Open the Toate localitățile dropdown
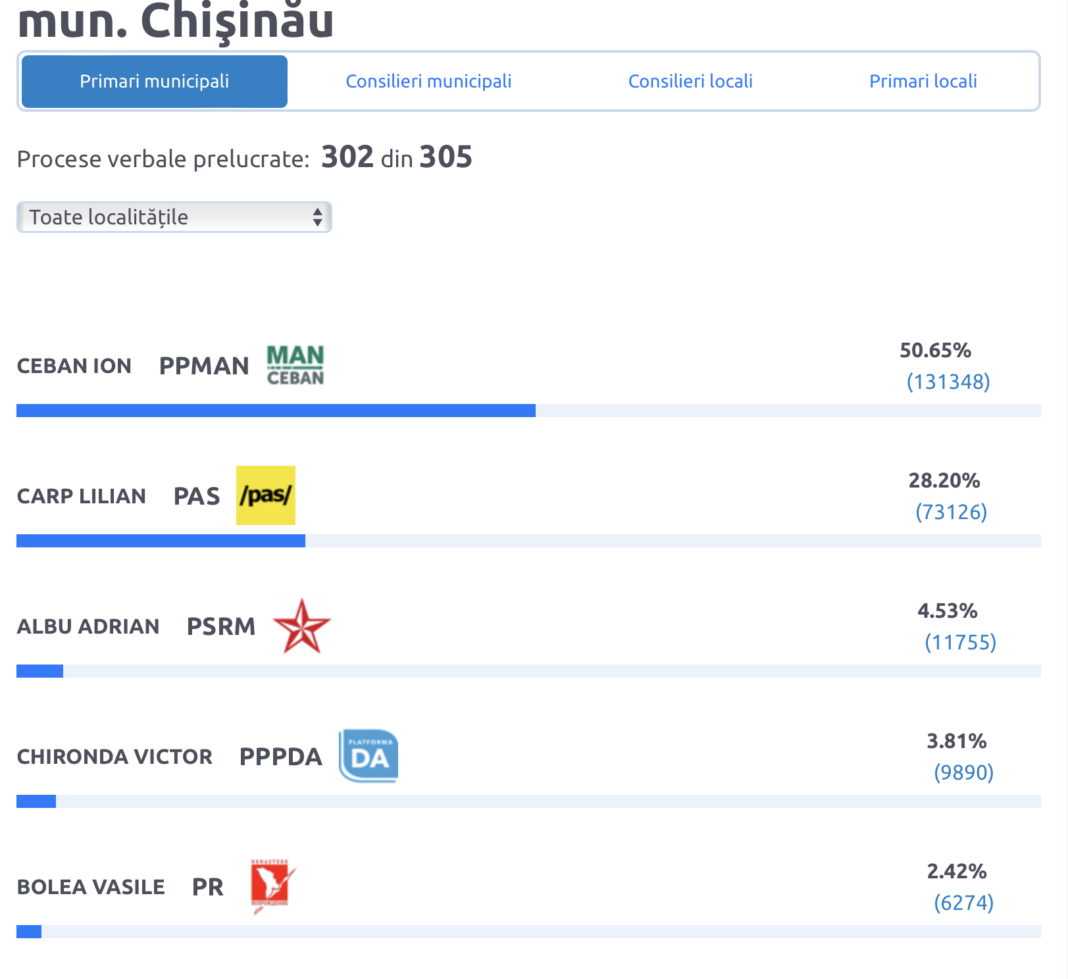The image size is (1068, 979). [x=174, y=217]
